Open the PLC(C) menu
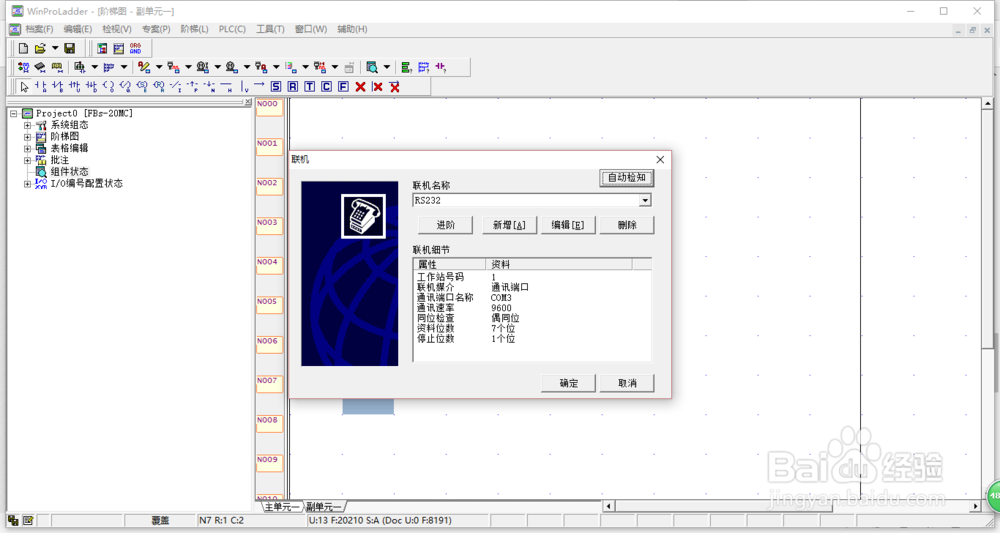 (232, 29)
